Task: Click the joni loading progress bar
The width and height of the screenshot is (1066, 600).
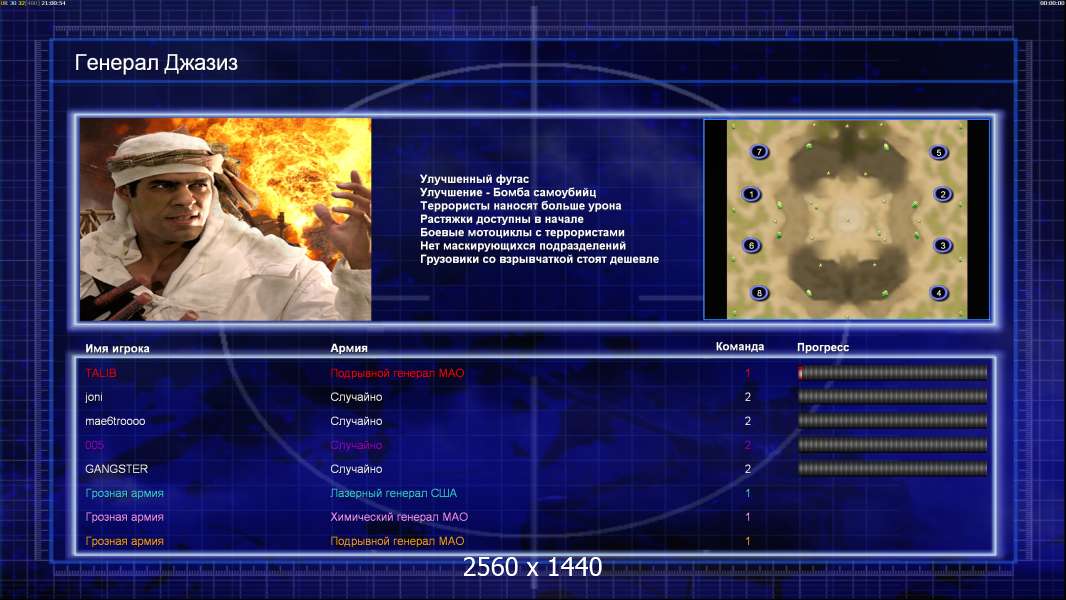Action: [893, 396]
